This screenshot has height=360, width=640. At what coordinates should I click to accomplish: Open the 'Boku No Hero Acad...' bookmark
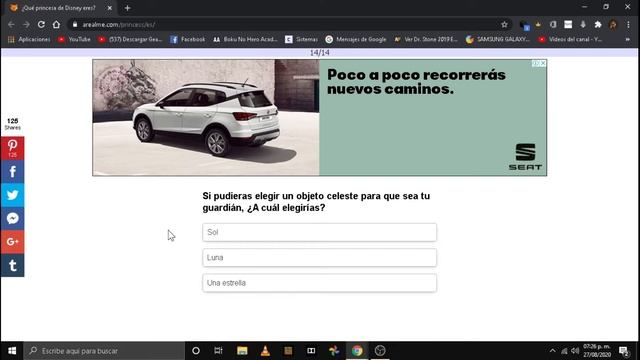click(245, 39)
